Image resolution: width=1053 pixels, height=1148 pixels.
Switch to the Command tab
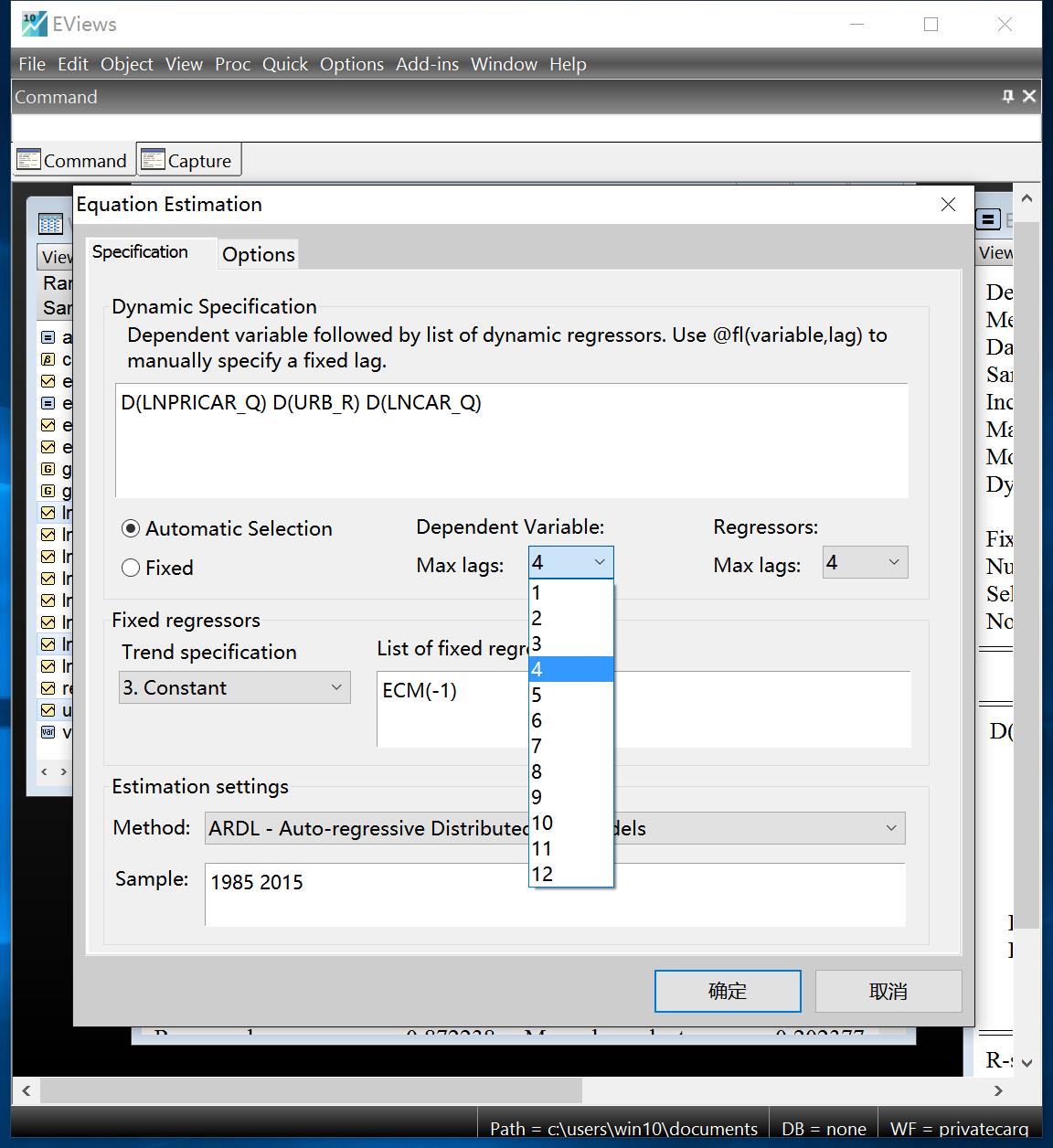click(72, 160)
